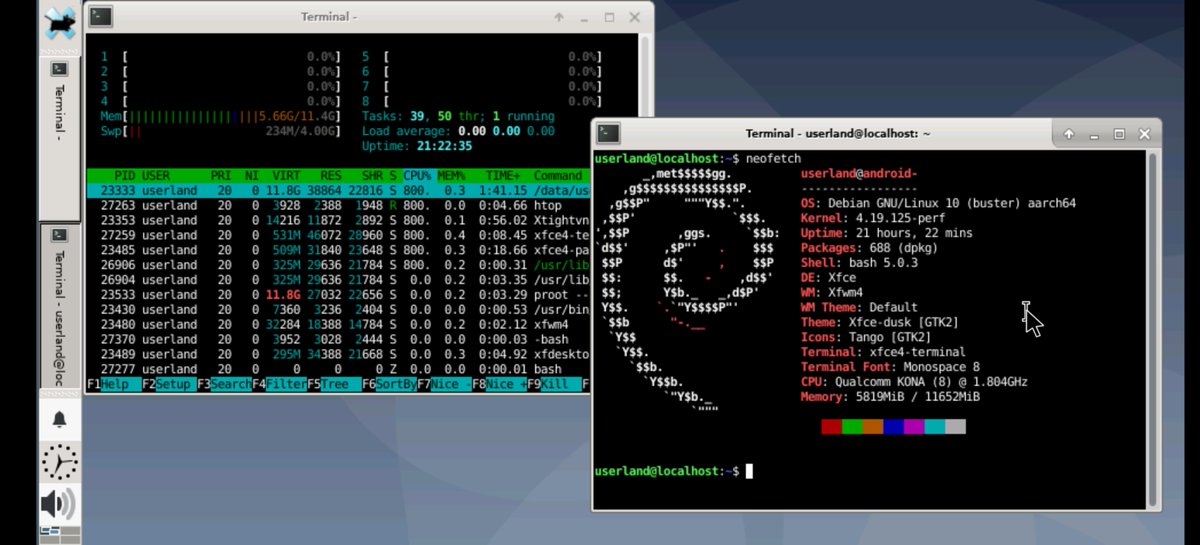
Task: Click the scrollbar of userland@localhost Terminal
Action: pos(1152,328)
